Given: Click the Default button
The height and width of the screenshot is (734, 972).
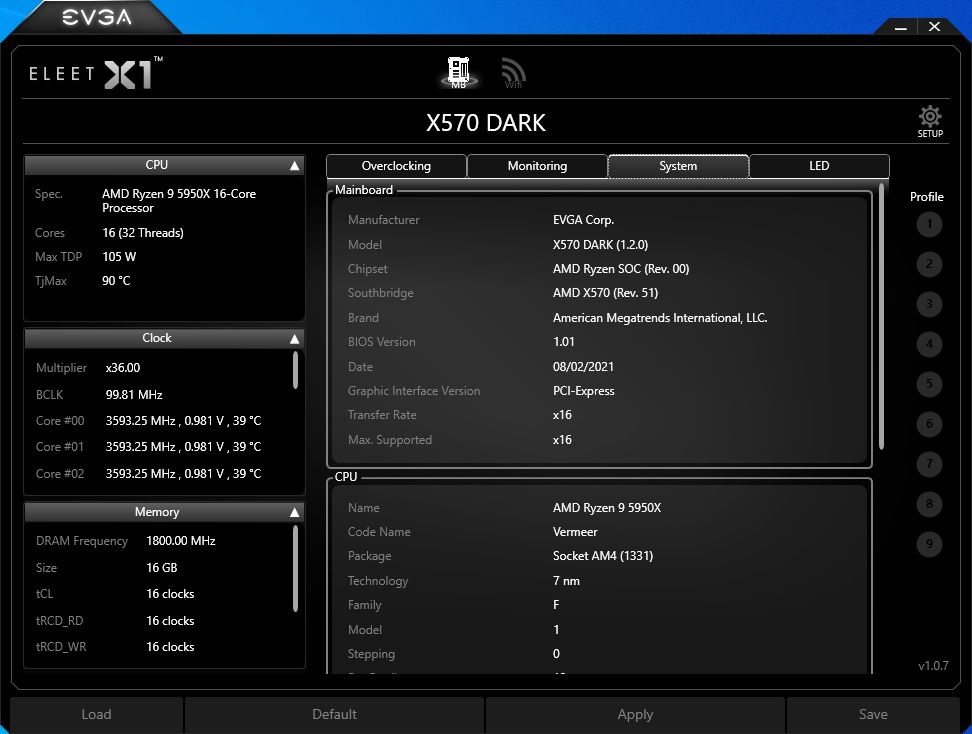Looking at the screenshot, I should tap(334, 715).
